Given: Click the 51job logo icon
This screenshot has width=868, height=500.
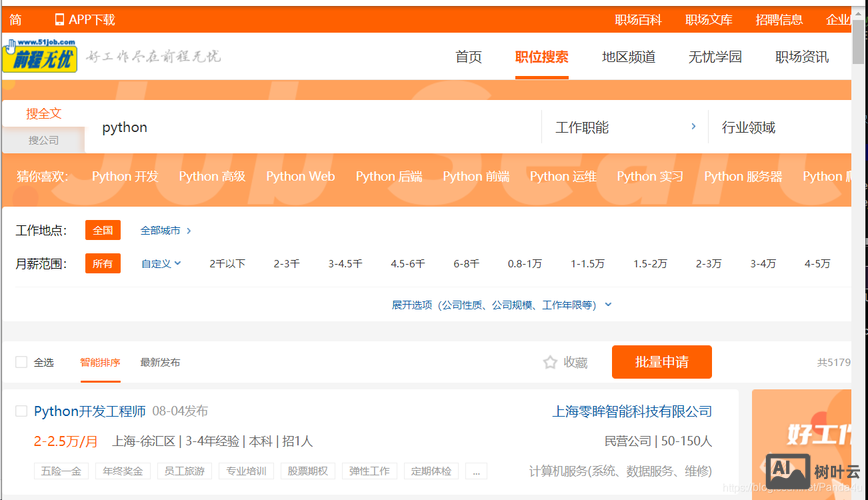Looking at the screenshot, I should pyautogui.click(x=39, y=57).
